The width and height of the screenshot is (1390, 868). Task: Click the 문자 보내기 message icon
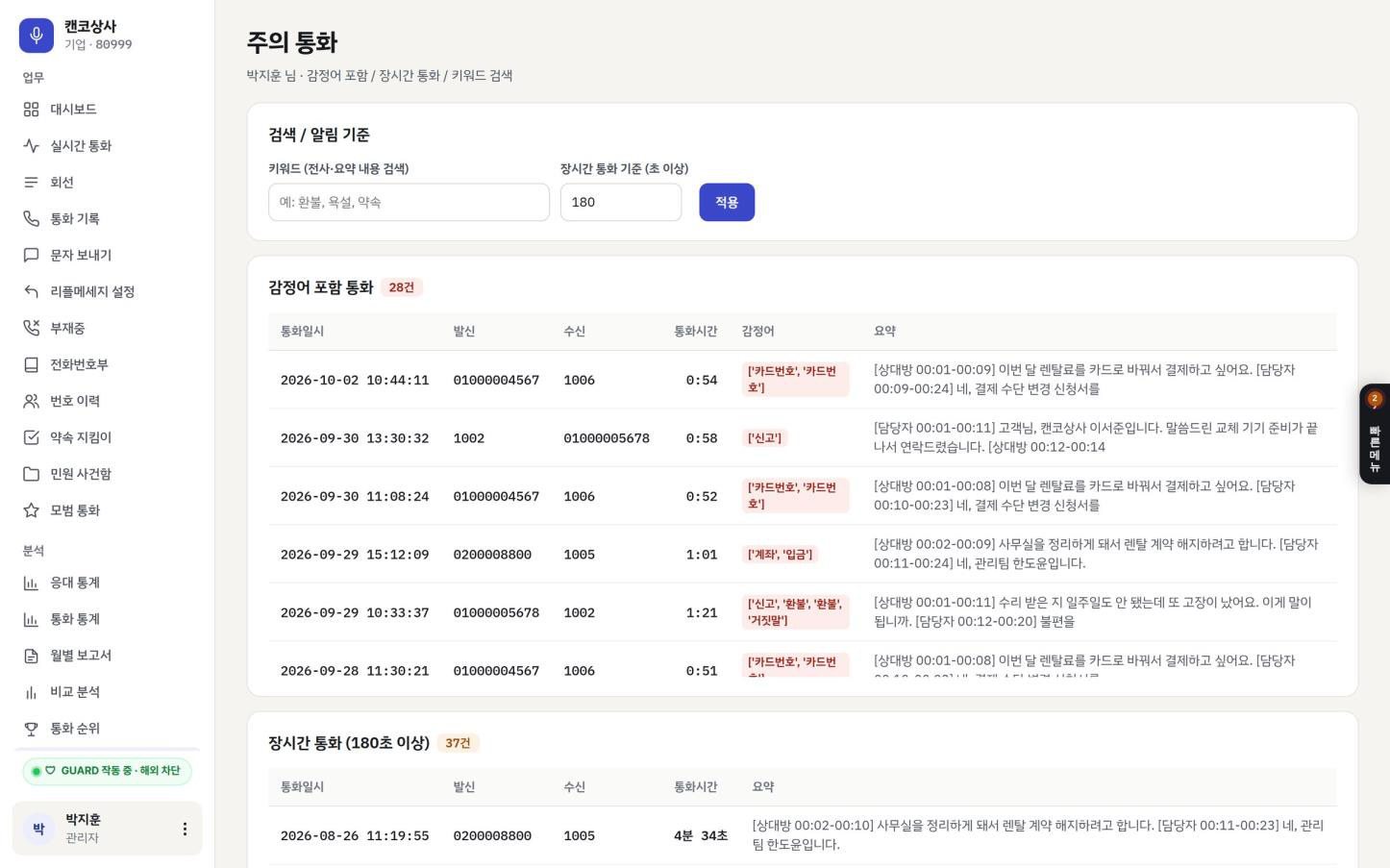(x=32, y=256)
